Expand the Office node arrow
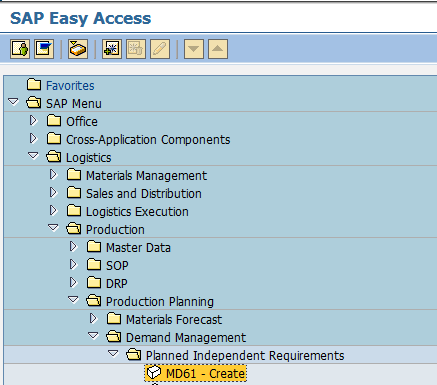 33,120
